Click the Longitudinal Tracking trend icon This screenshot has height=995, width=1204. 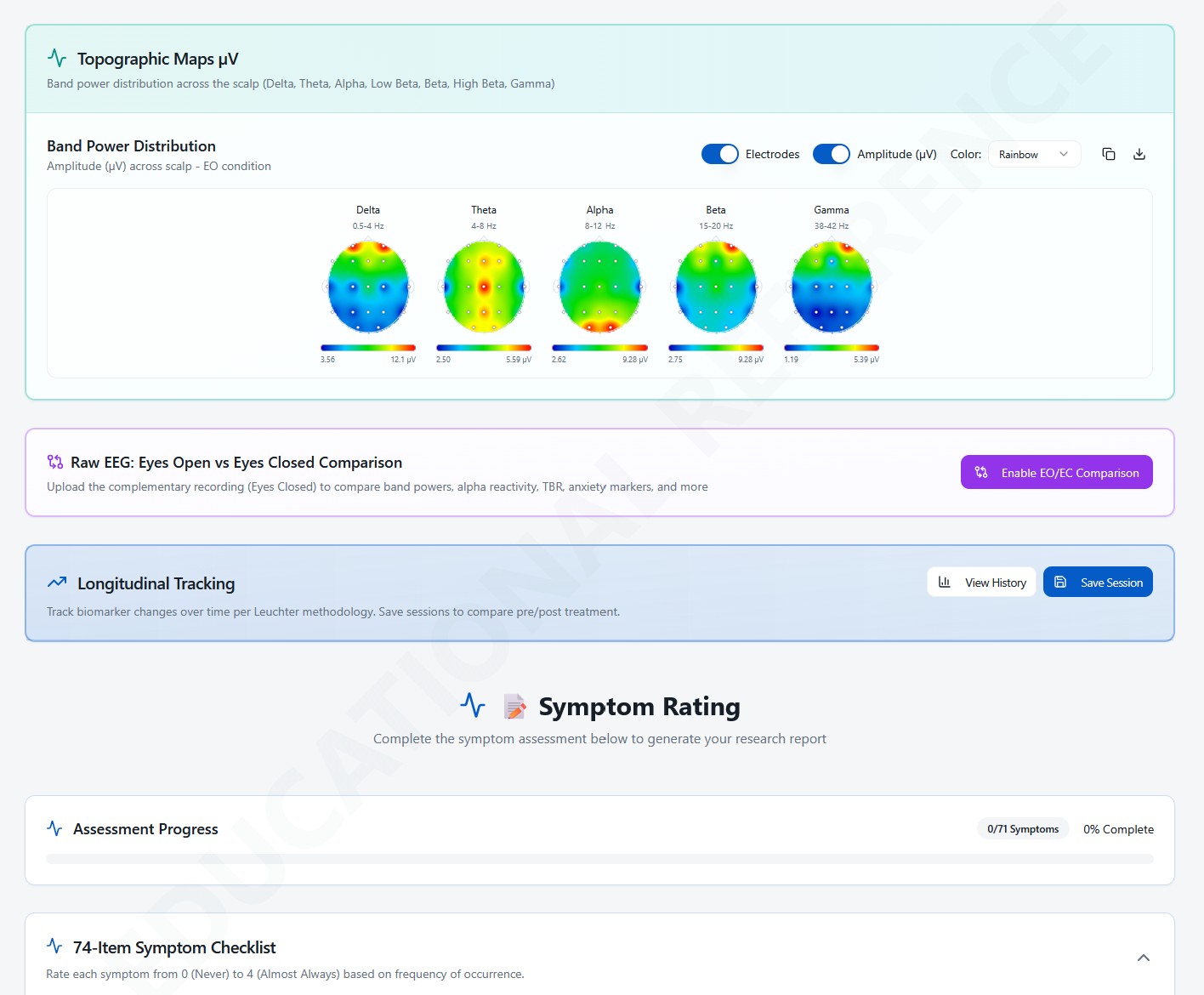tap(57, 583)
